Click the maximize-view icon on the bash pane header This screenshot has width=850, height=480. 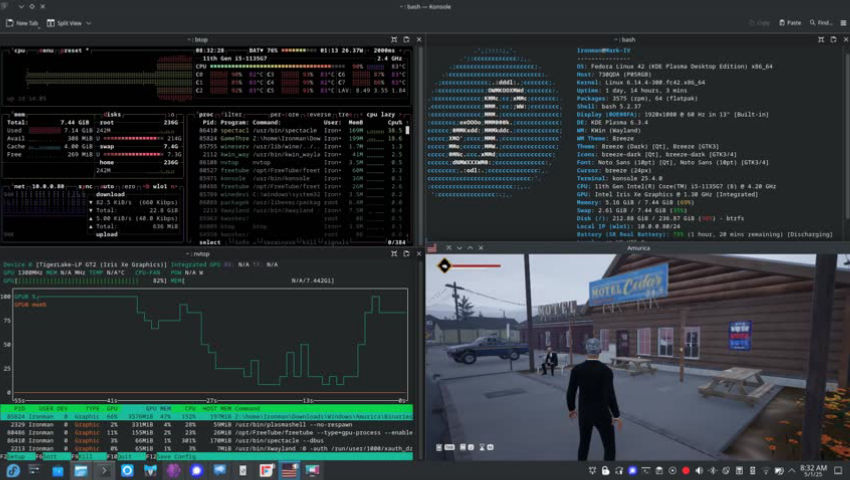[821, 40]
